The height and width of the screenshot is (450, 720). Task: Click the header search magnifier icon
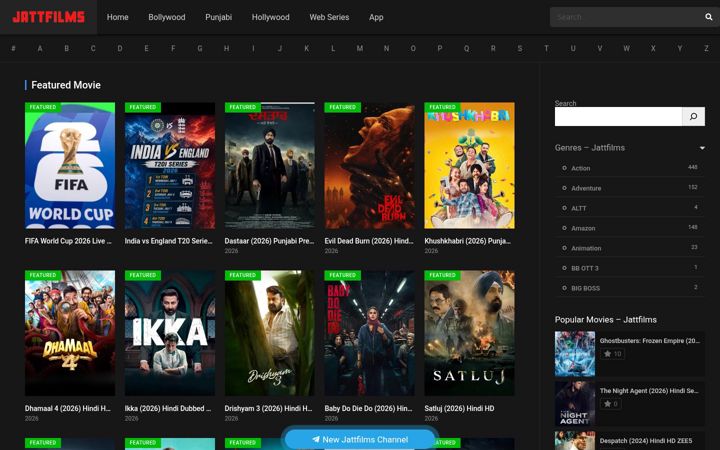[x=709, y=17]
